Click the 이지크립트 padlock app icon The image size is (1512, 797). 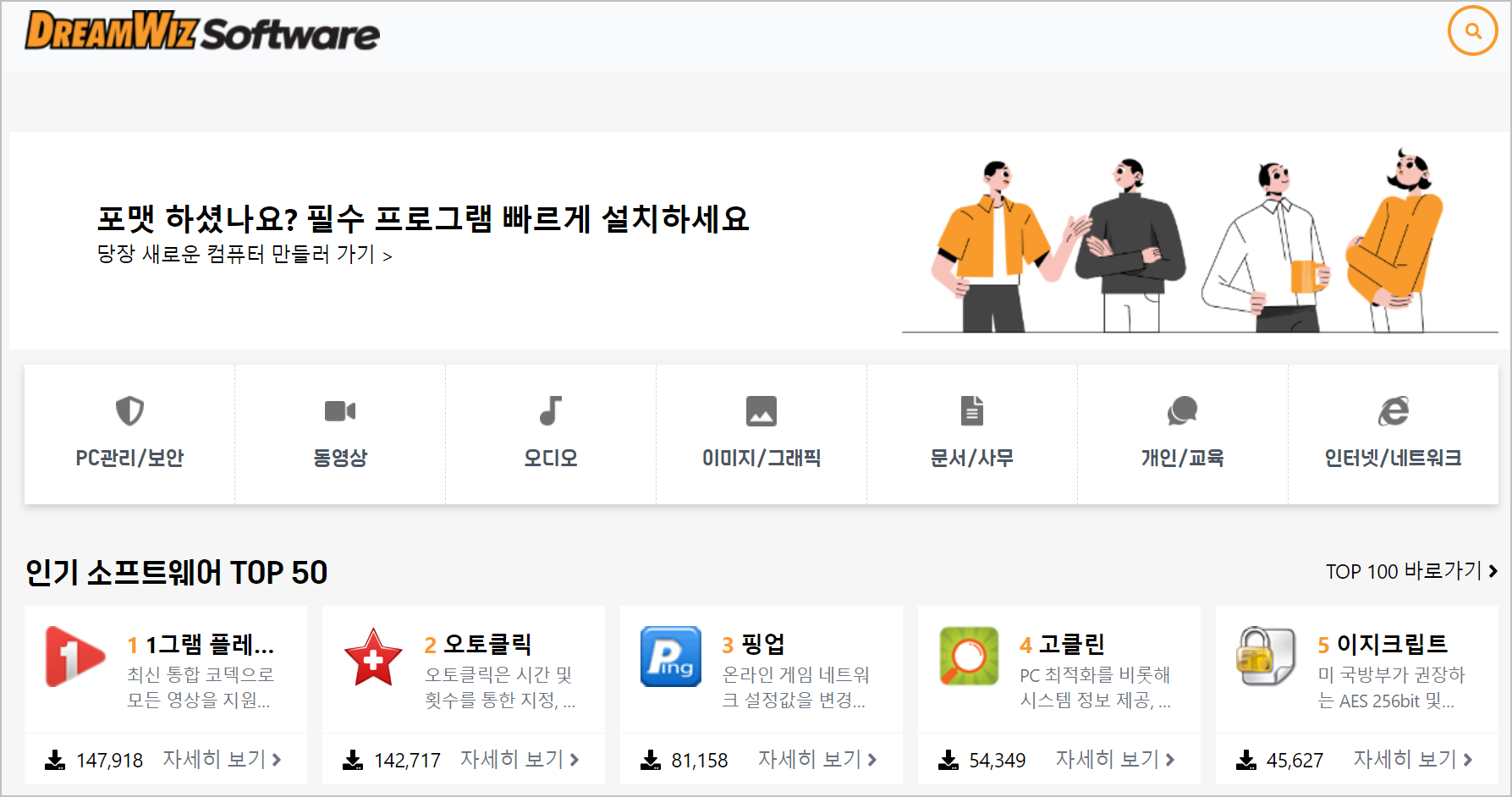pos(1267,657)
